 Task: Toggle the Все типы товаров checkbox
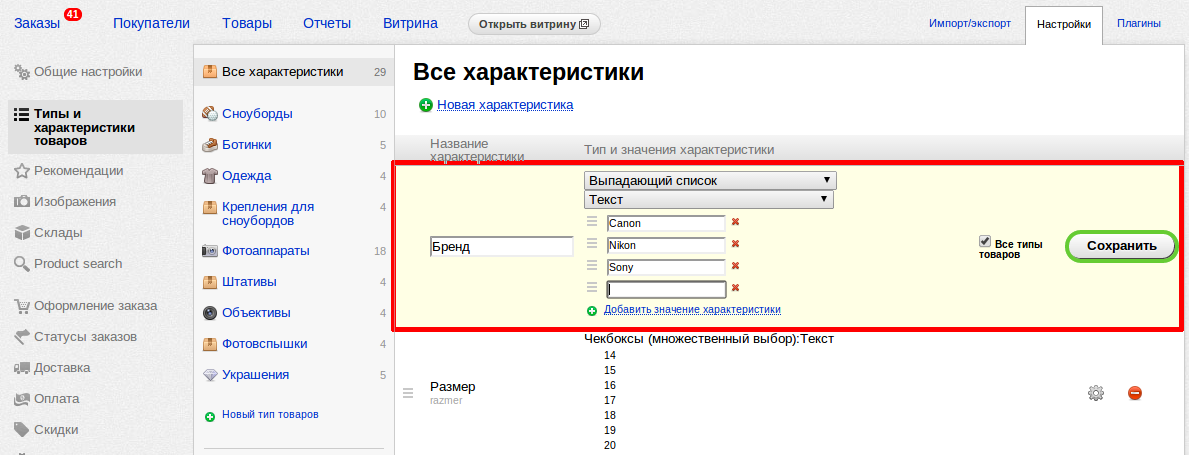click(985, 241)
